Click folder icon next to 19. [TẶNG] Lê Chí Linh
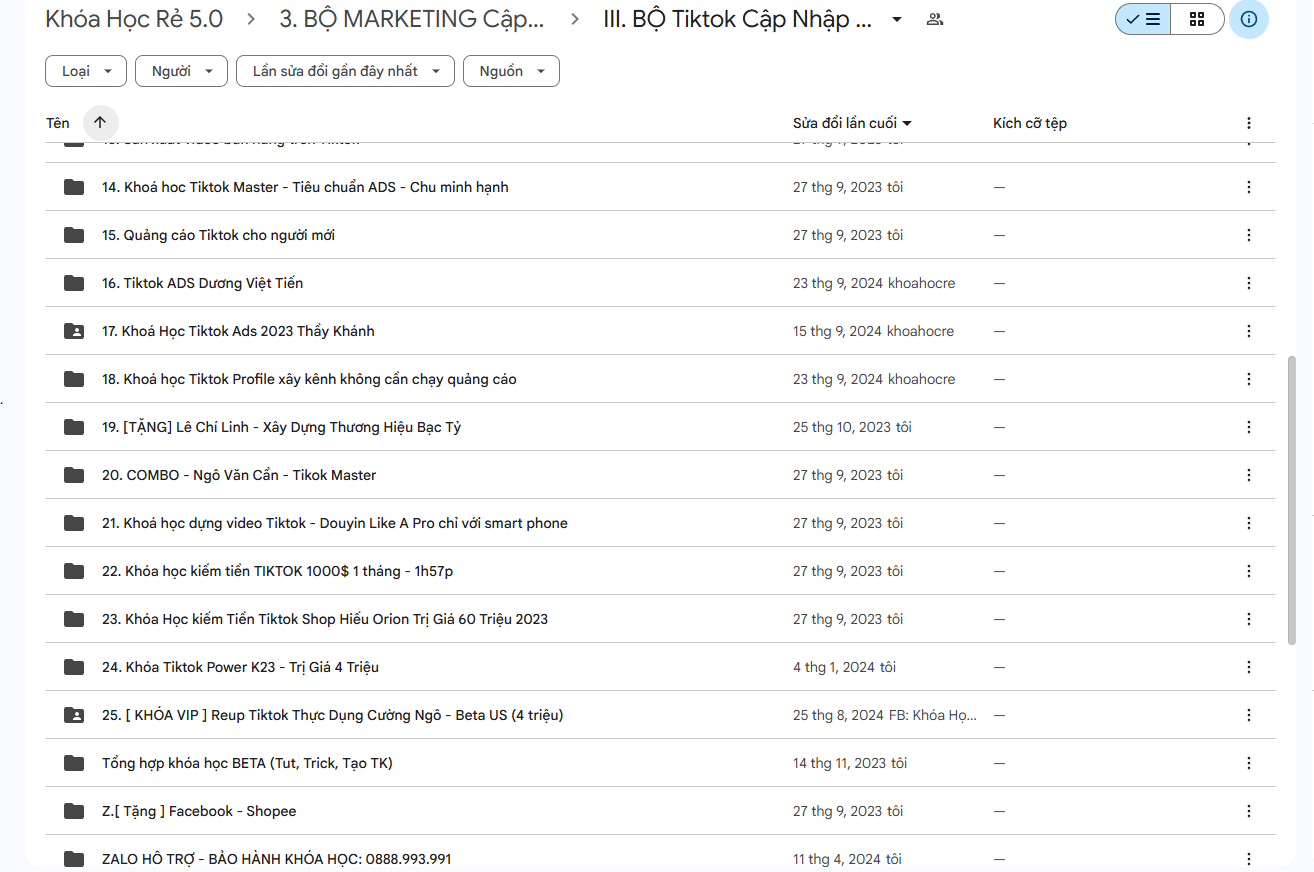 [x=74, y=427]
